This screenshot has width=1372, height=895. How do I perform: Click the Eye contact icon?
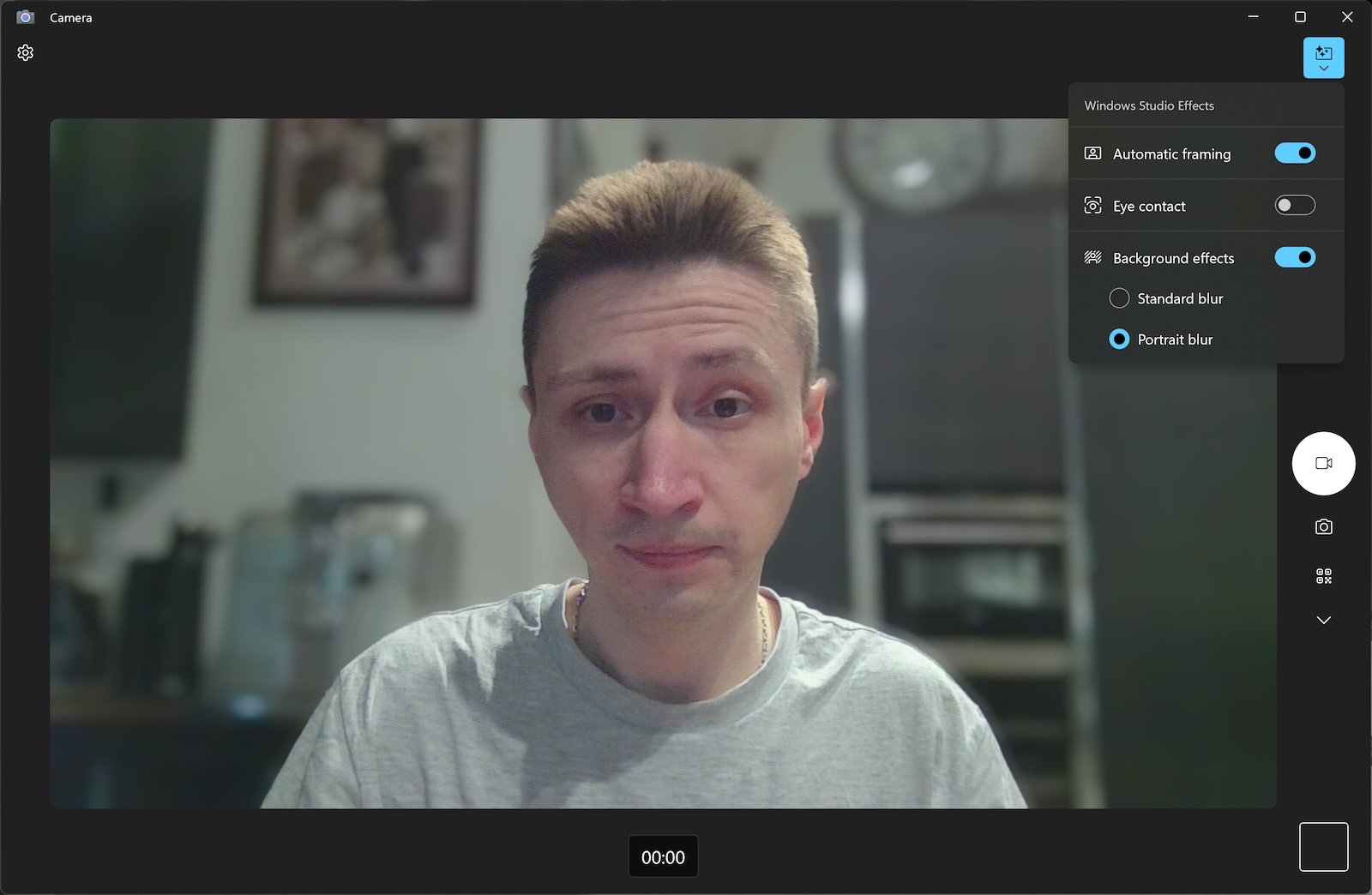pyautogui.click(x=1092, y=206)
